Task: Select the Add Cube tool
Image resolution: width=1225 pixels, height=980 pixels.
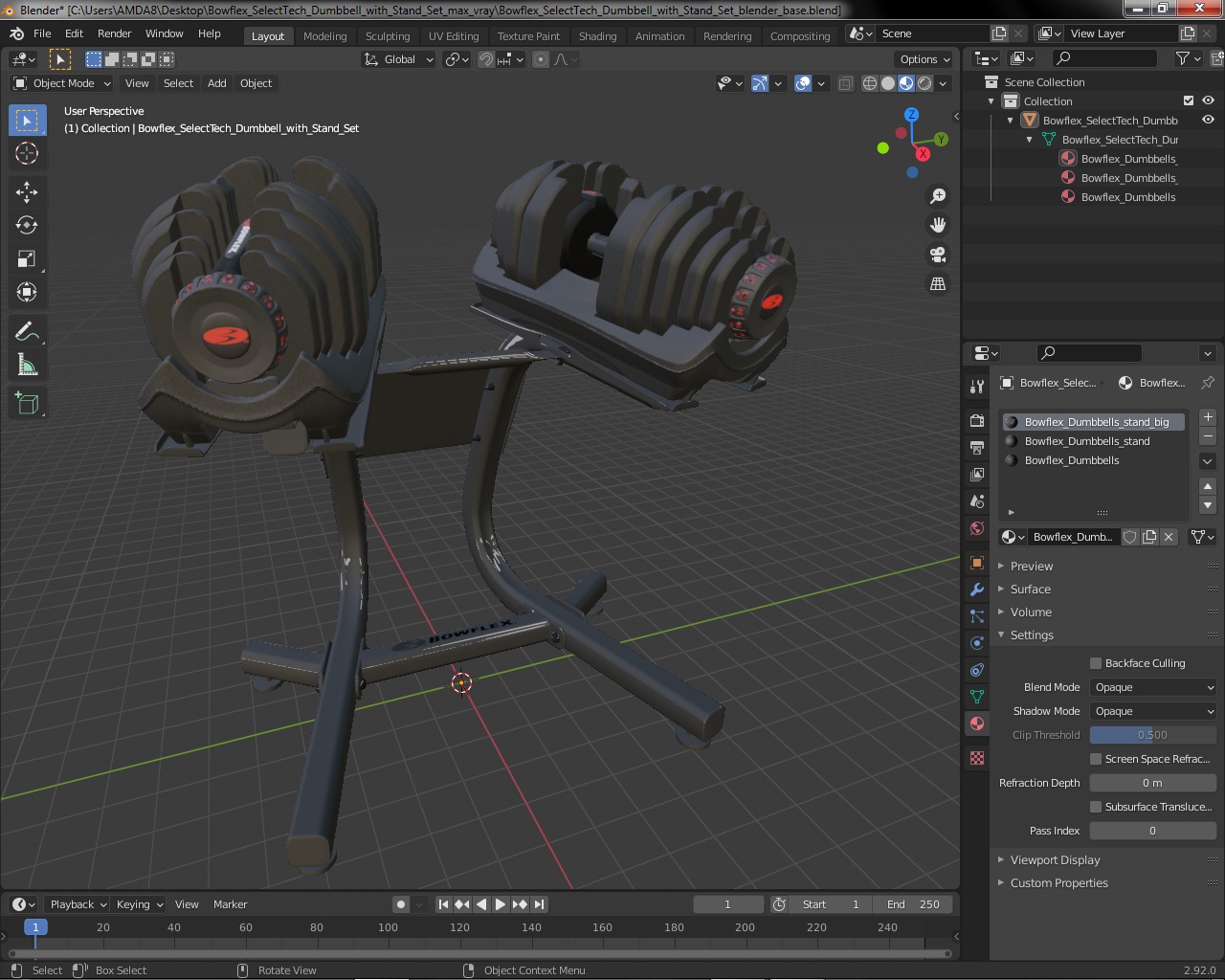Action: 27,403
